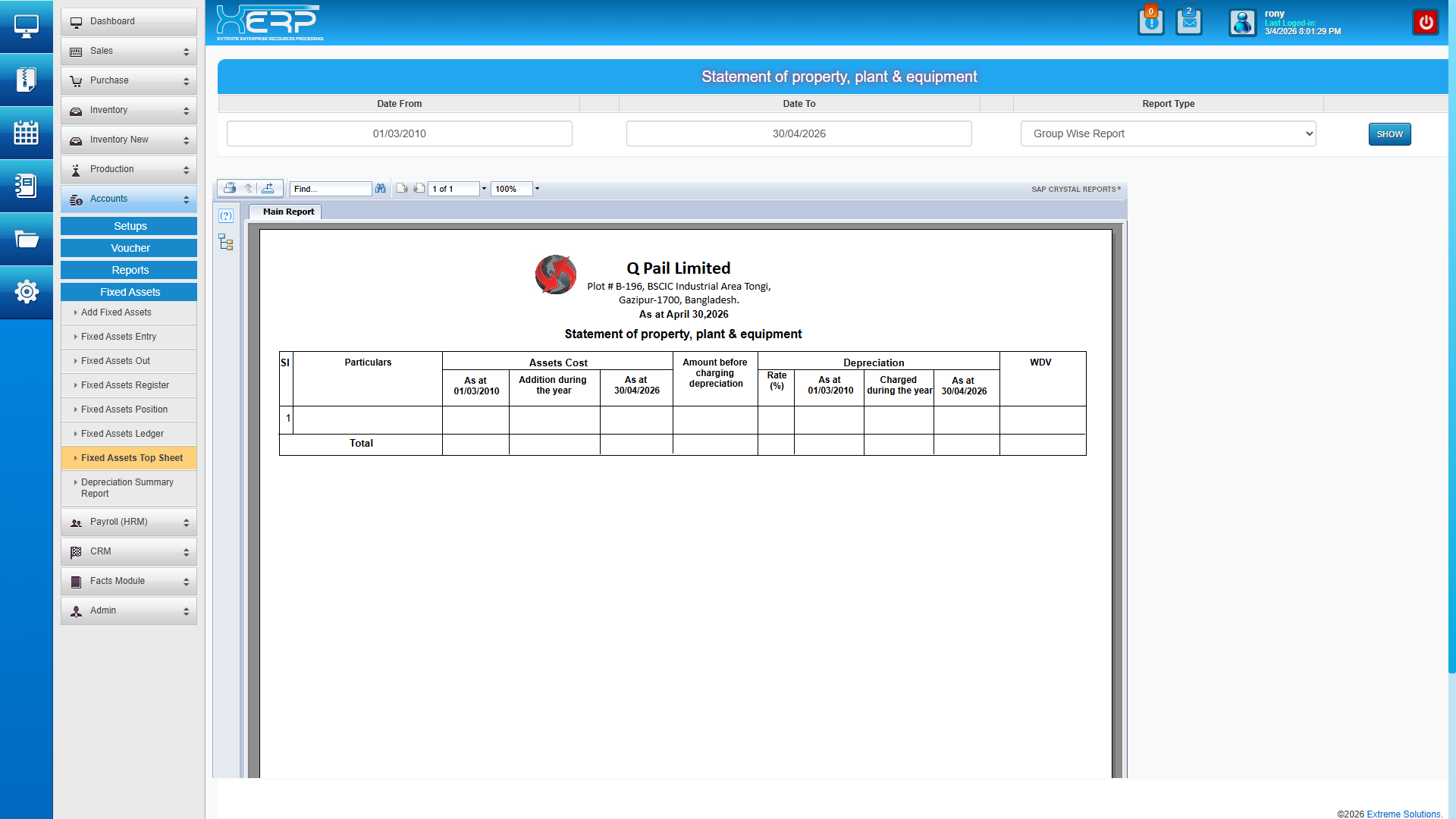Open the mail messages icon
1456x819 pixels.
click(x=1189, y=22)
